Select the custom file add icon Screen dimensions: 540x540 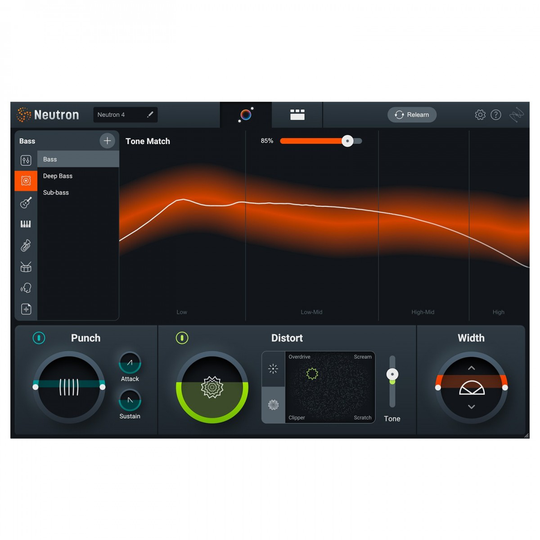click(x=26, y=309)
